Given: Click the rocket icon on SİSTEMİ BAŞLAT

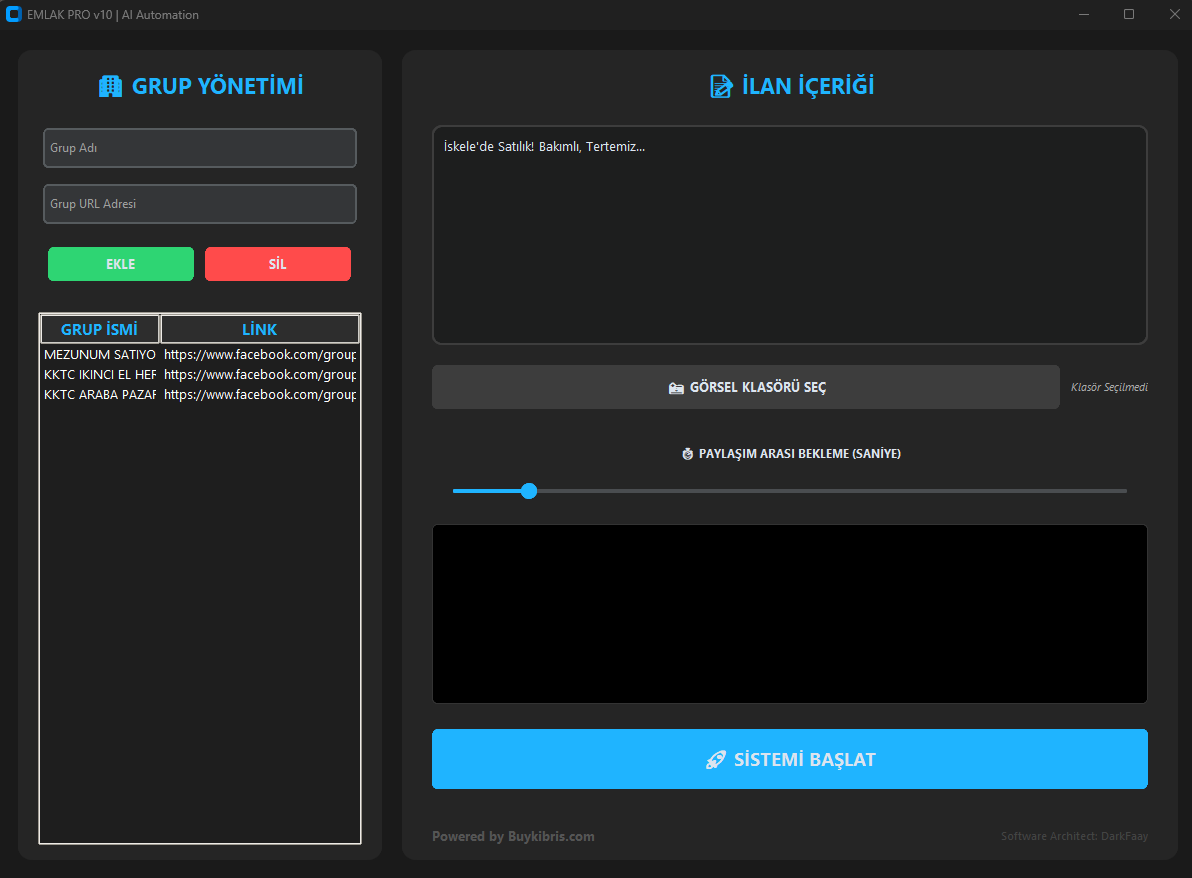Looking at the screenshot, I should coord(715,760).
